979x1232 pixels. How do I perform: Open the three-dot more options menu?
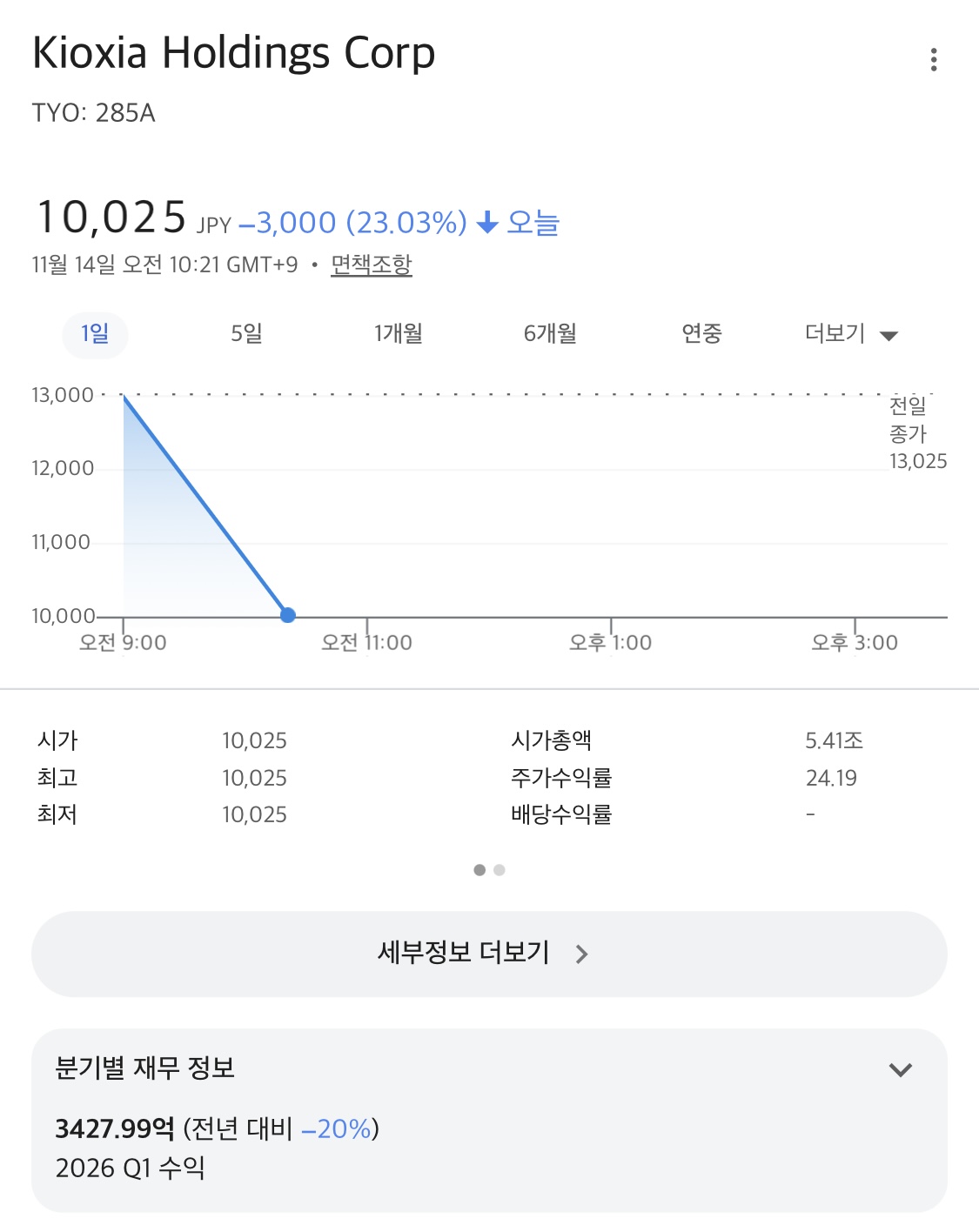(933, 60)
